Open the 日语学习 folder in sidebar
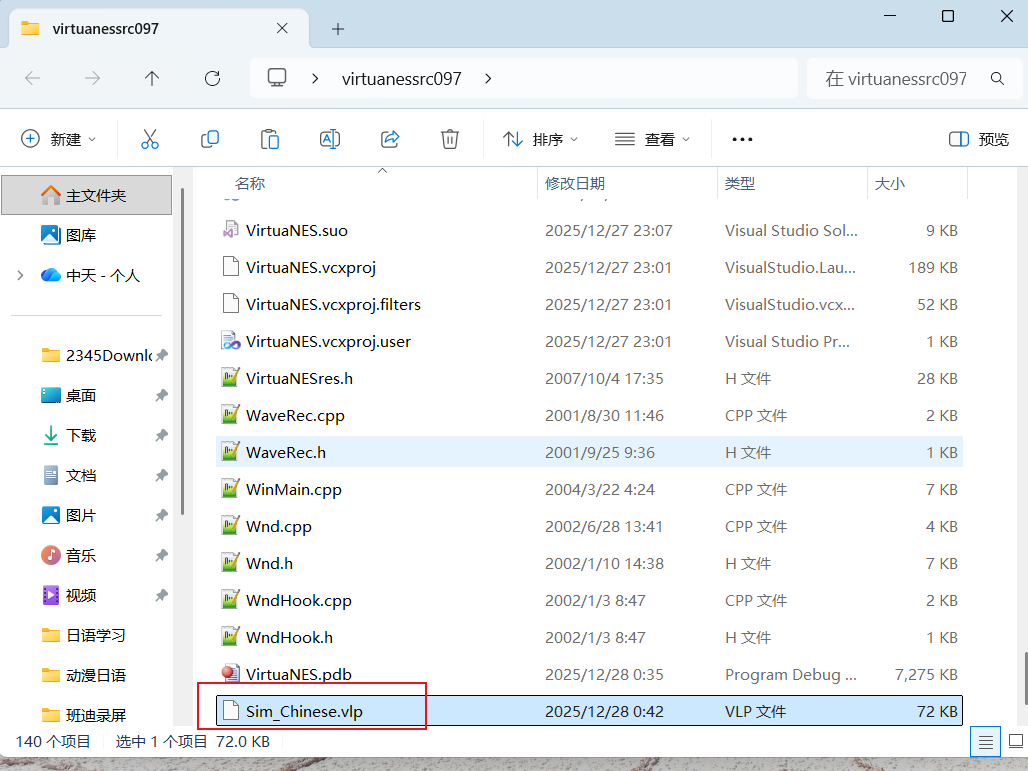 pos(83,635)
